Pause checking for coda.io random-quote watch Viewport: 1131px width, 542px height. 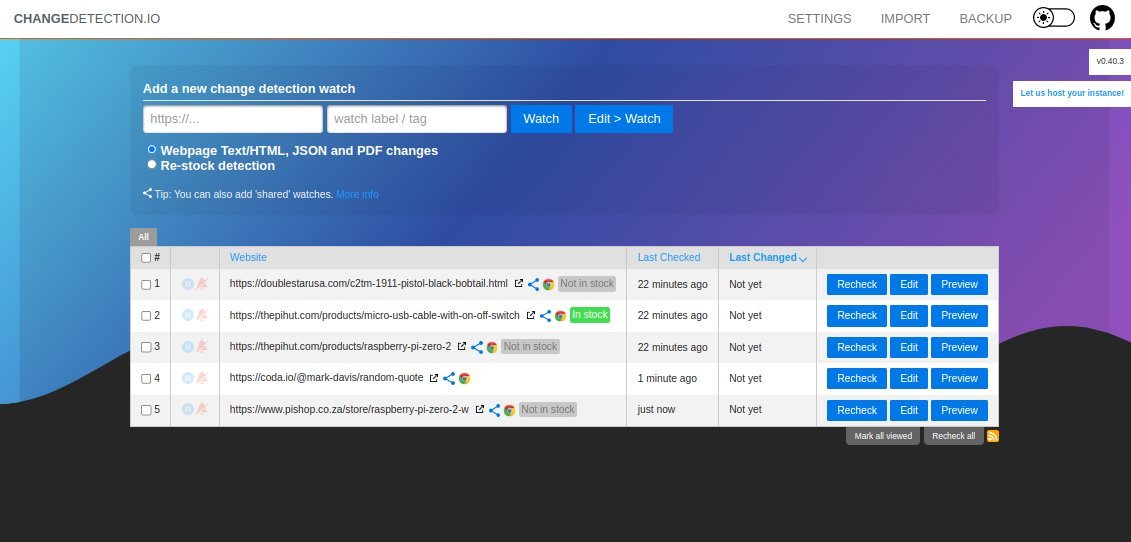[188, 378]
